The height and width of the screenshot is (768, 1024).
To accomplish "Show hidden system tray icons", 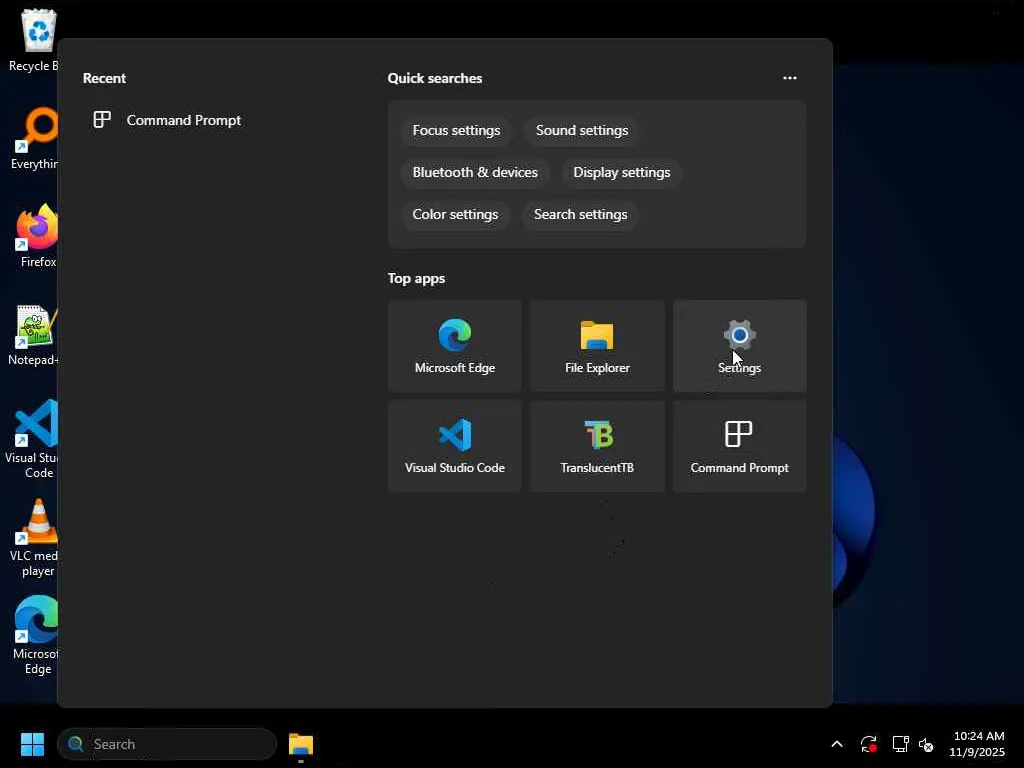I will pyautogui.click(x=837, y=744).
